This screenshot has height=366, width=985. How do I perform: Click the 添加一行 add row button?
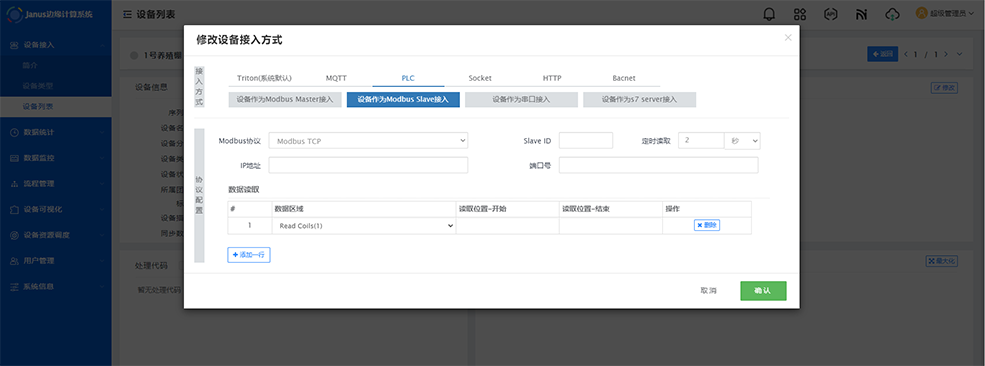(x=249, y=255)
